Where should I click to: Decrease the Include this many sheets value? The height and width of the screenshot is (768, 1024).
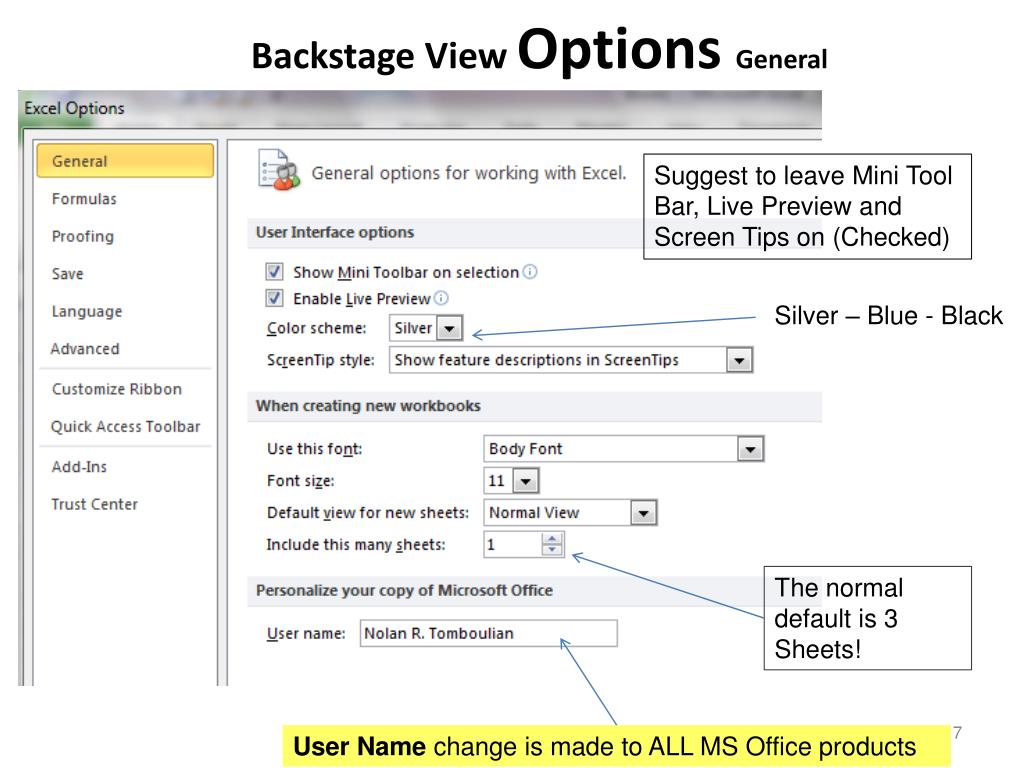(552, 550)
